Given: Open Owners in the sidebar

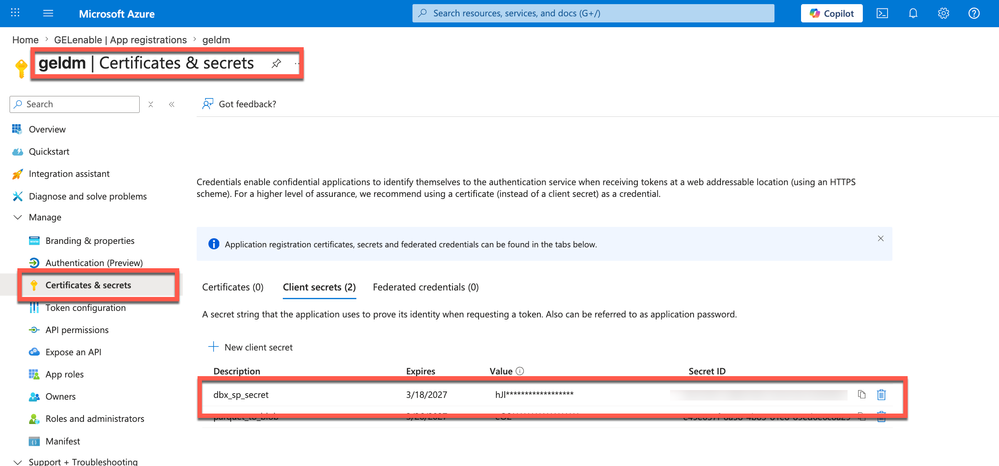Looking at the screenshot, I should click(60, 397).
